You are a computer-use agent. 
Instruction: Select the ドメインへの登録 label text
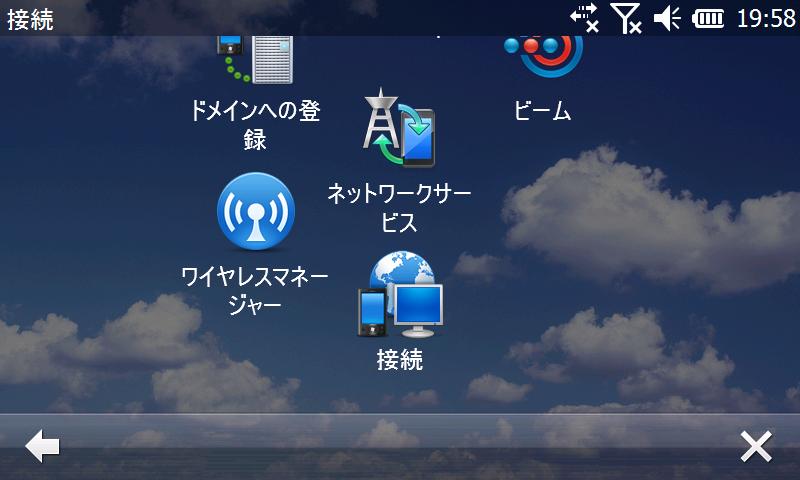[255, 125]
